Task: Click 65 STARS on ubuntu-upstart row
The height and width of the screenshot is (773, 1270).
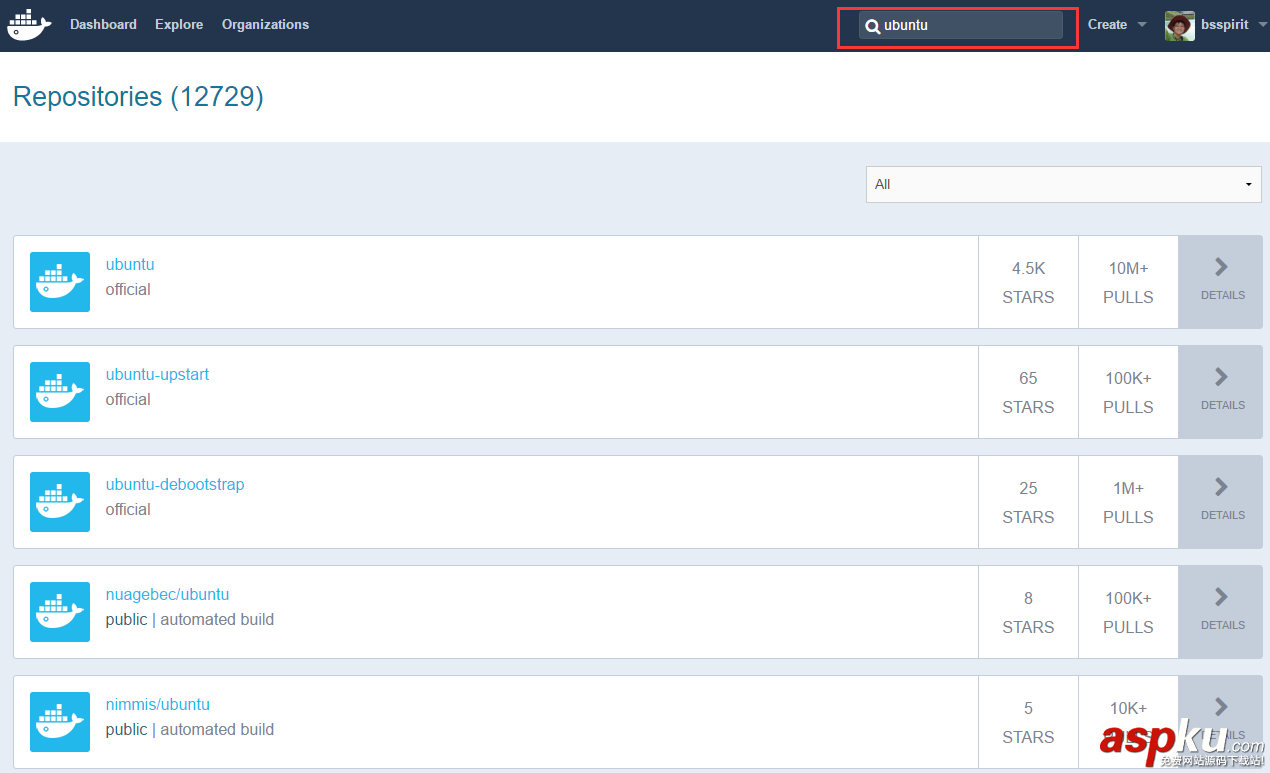Action: point(1028,392)
